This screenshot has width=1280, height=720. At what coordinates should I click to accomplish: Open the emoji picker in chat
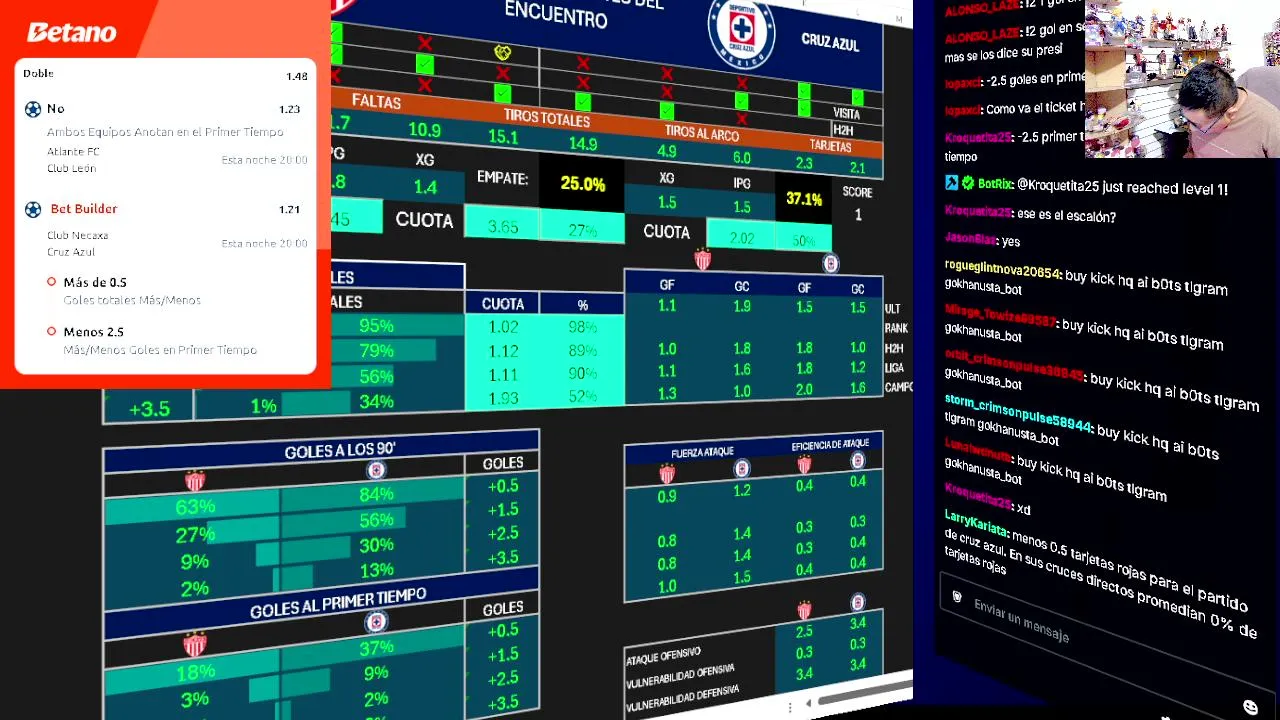coord(1250,708)
